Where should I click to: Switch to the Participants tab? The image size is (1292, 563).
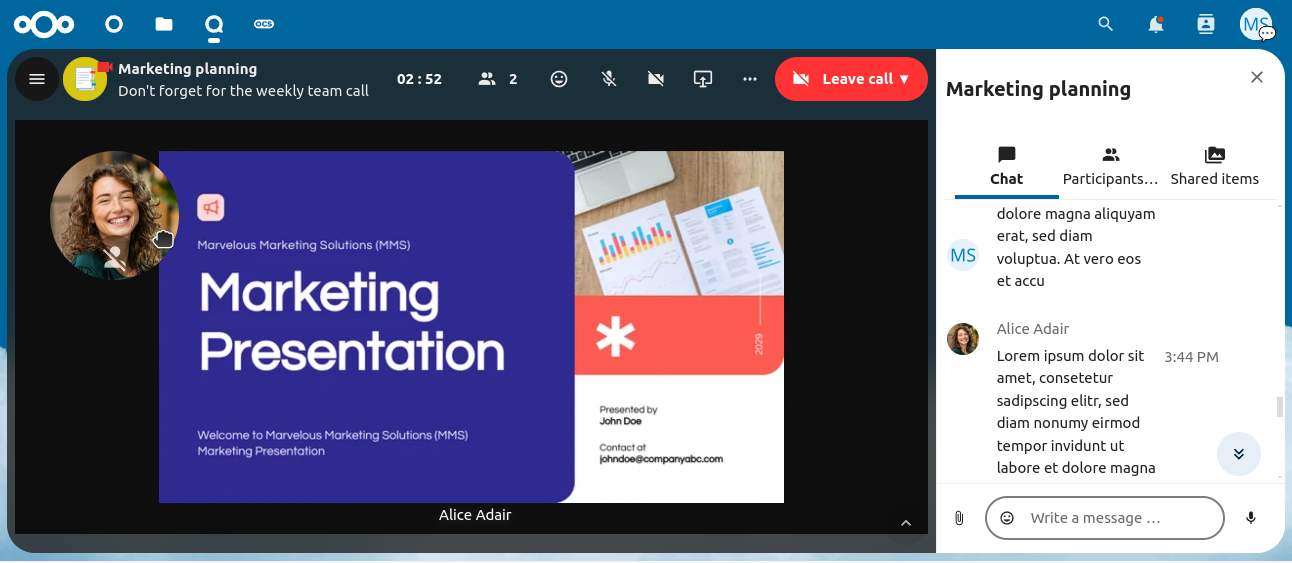(1110, 166)
